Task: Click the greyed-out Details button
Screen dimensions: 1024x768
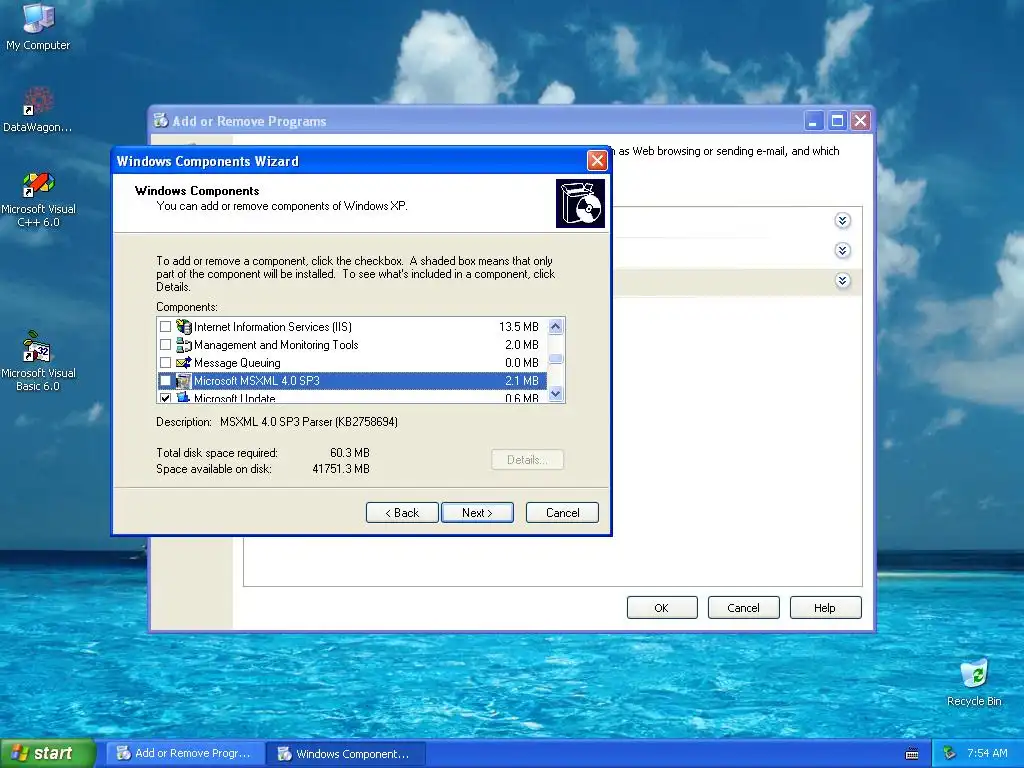Action: [x=527, y=460]
